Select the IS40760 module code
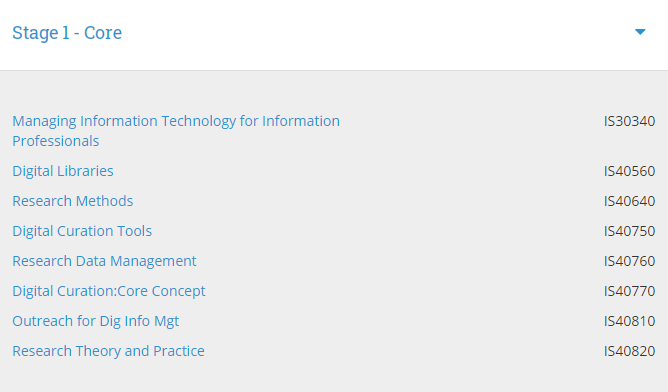The image size is (668, 392). [x=629, y=261]
